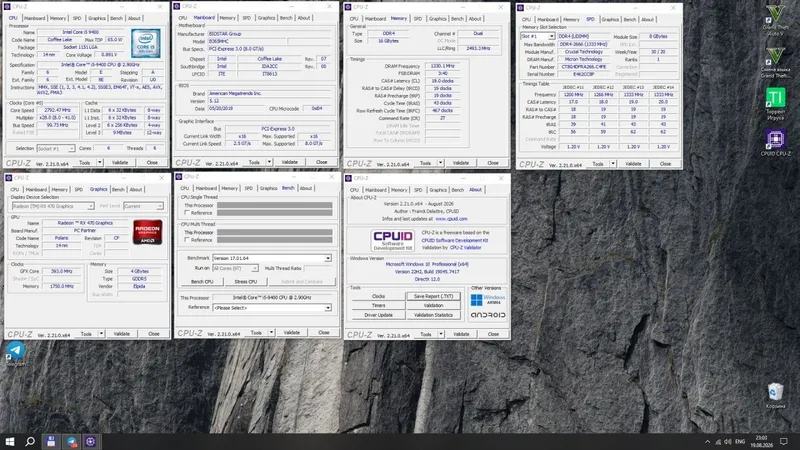800x450 pixels.
Task: Click the Driver Update button
Action: pos(378,315)
